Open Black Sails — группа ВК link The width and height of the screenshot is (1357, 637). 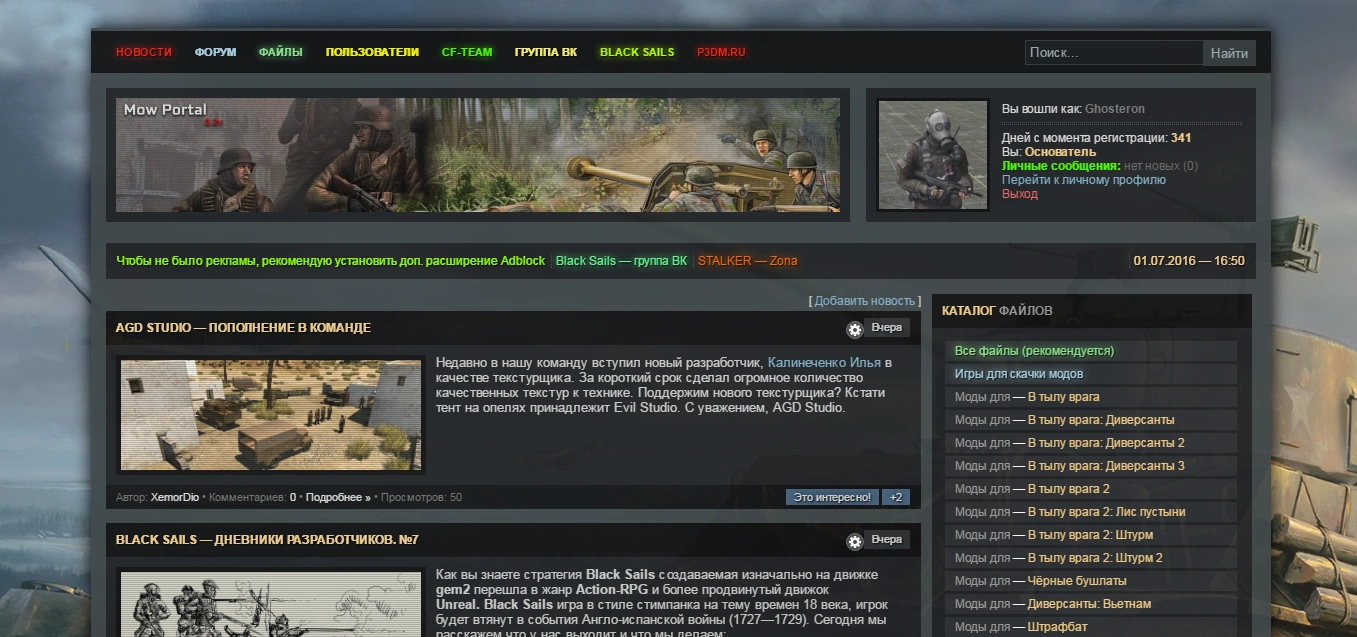click(x=621, y=261)
